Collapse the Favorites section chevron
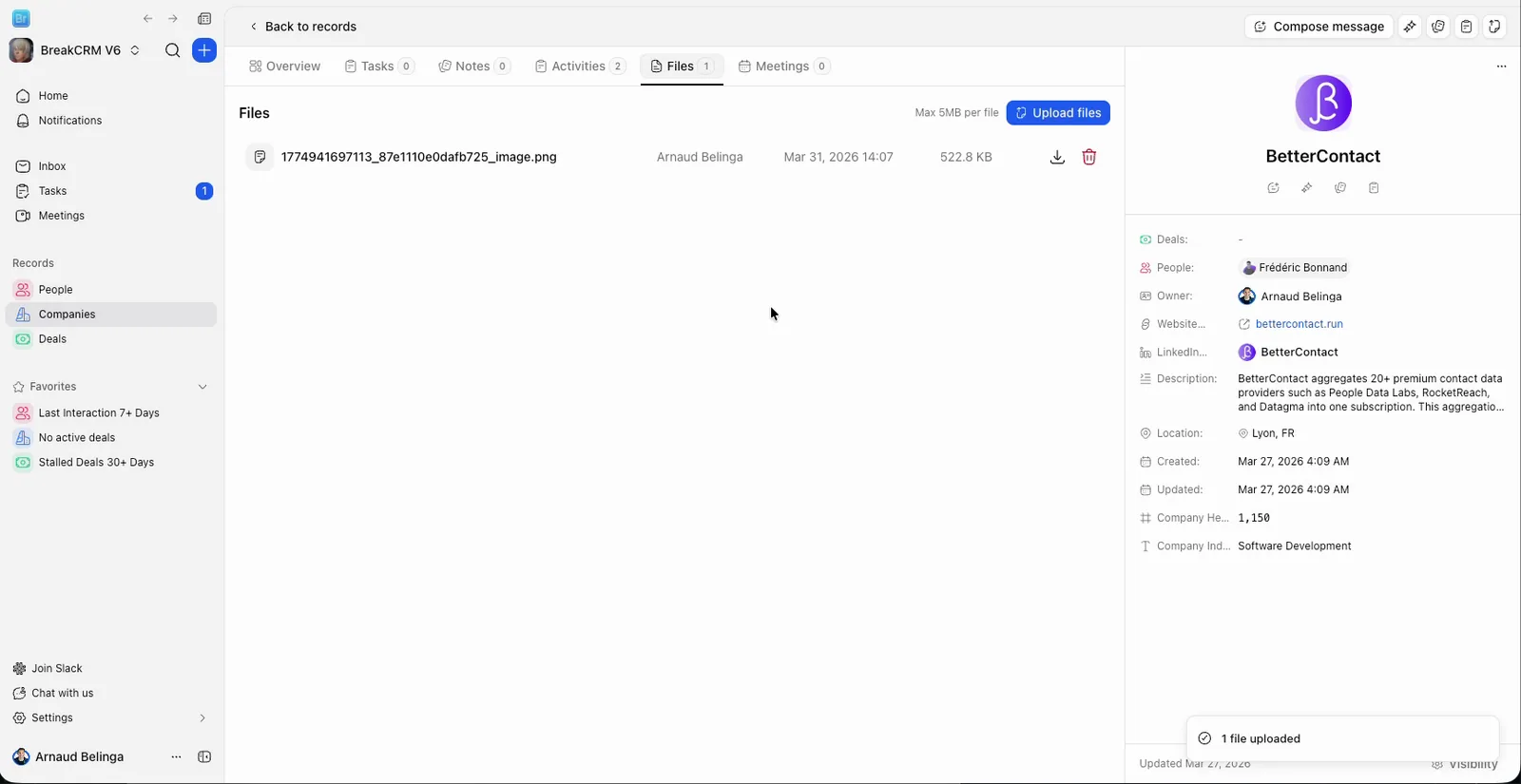Viewport: 1521px width, 784px height. pos(202,387)
